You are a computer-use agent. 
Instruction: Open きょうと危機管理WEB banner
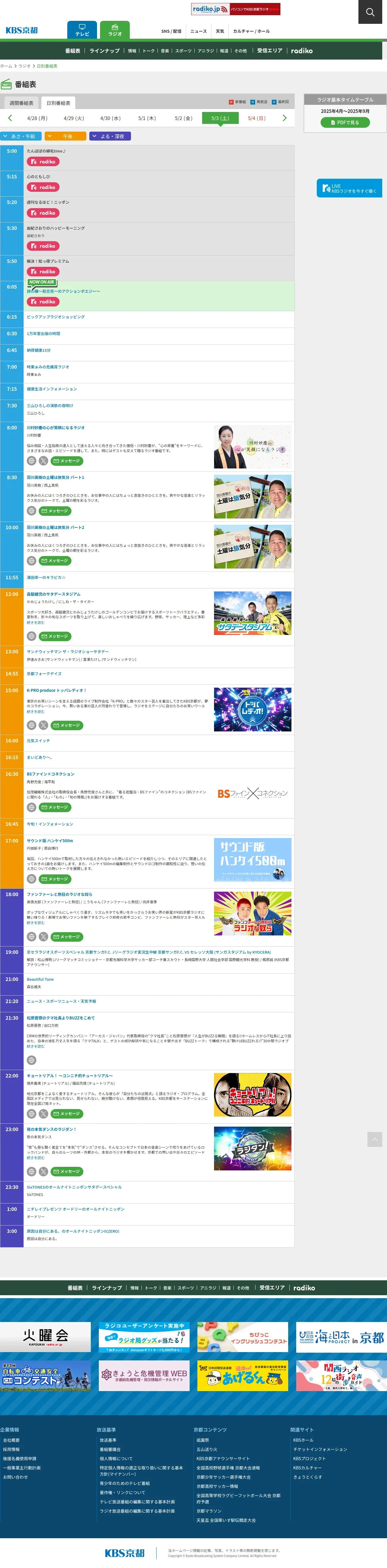click(x=144, y=1376)
